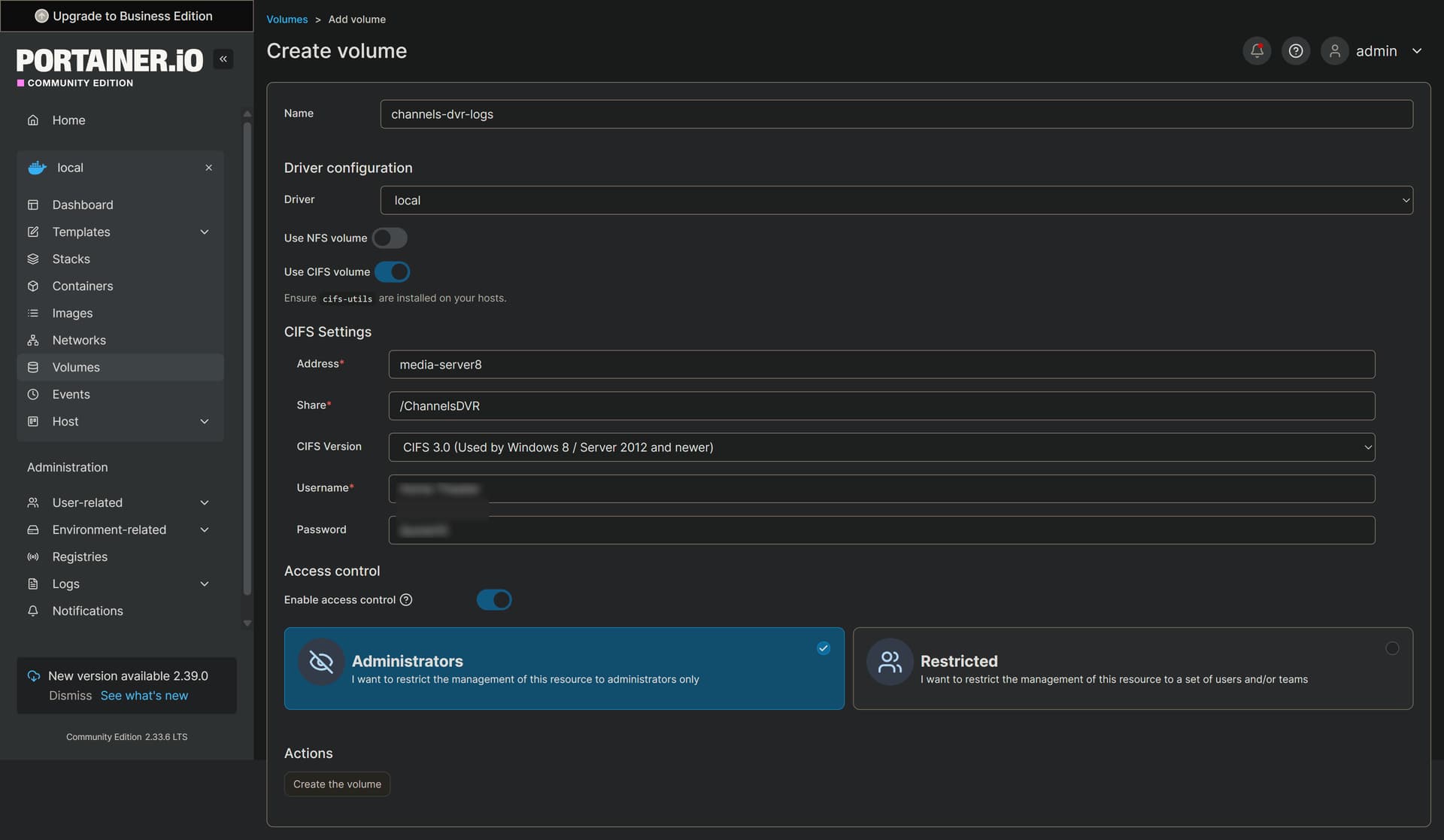Screen dimensions: 1444x840
Task: Turn off Enable access control switch
Action: pyautogui.click(x=494, y=600)
